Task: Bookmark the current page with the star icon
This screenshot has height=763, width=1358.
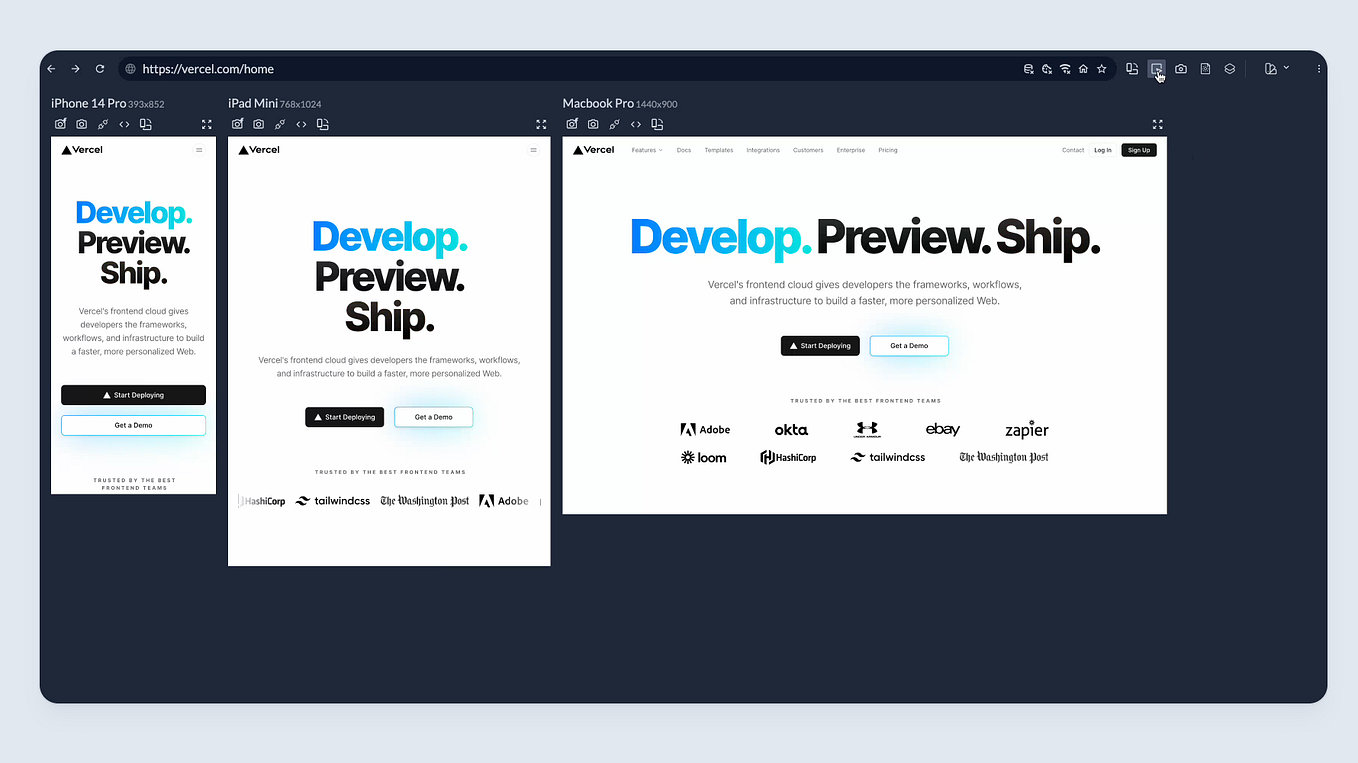Action: [x=1101, y=68]
